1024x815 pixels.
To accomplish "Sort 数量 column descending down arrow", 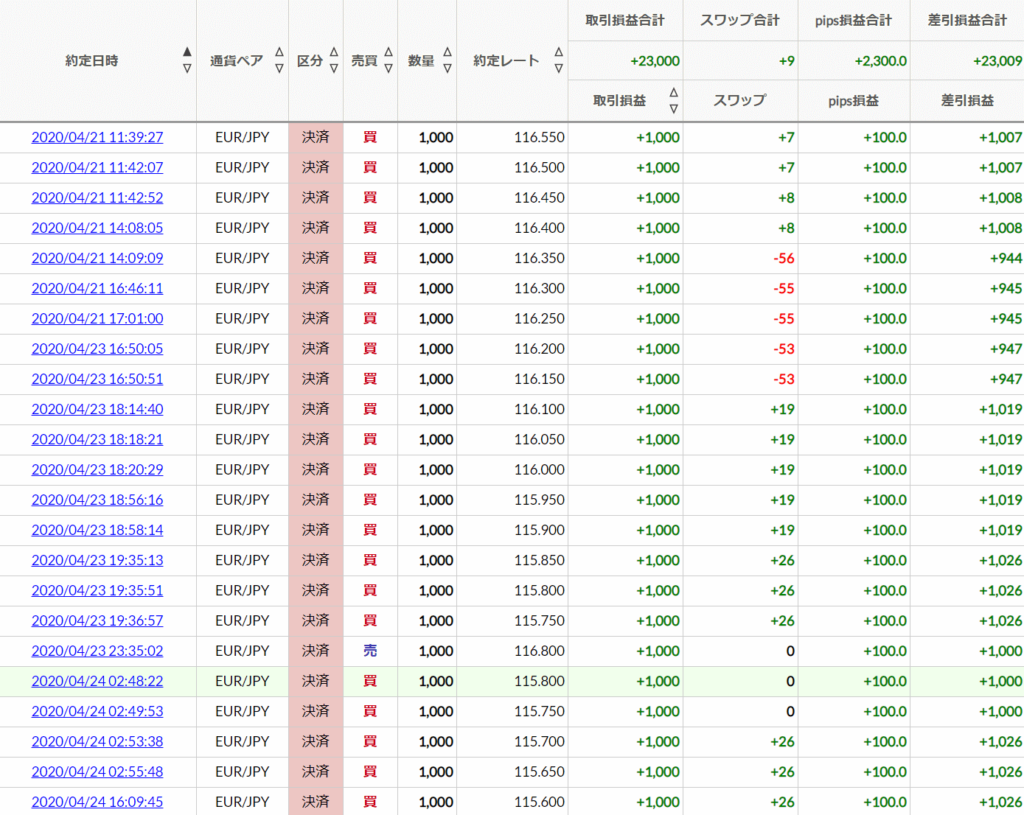I will (x=447, y=68).
